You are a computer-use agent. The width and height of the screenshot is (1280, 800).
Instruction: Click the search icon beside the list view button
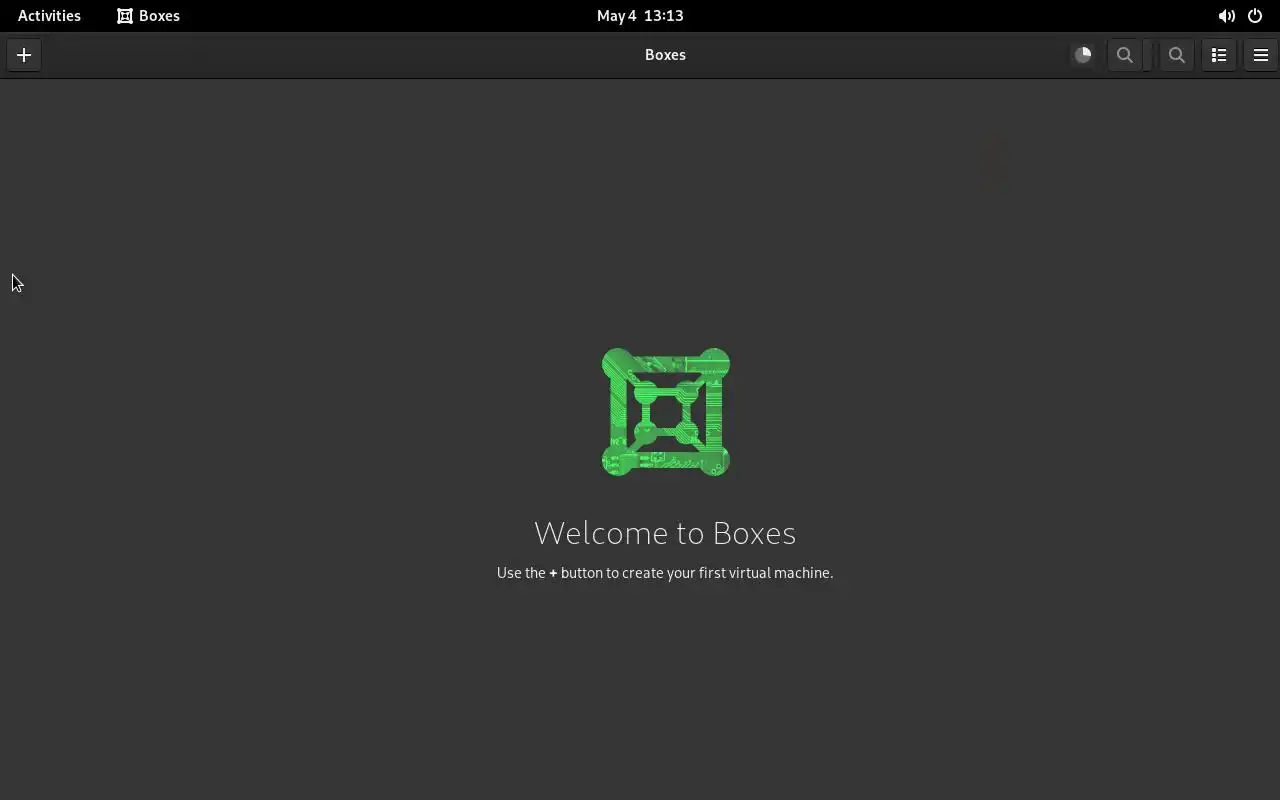point(1177,55)
